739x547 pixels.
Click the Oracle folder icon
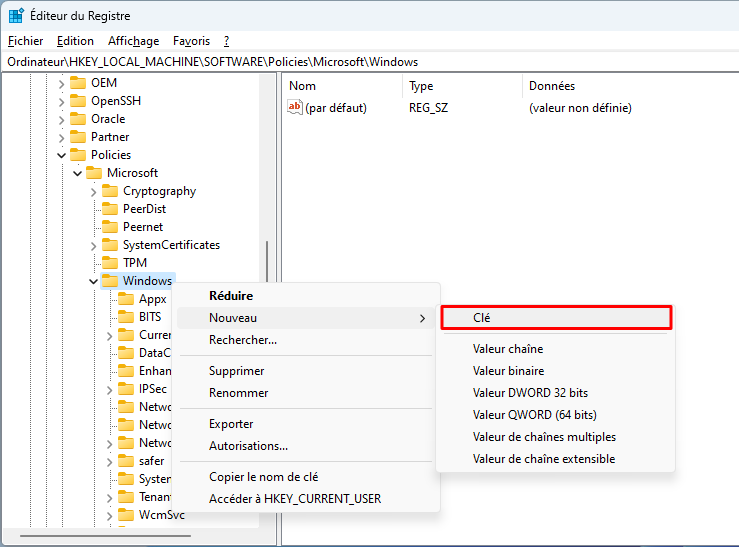click(x=78, y=119)
